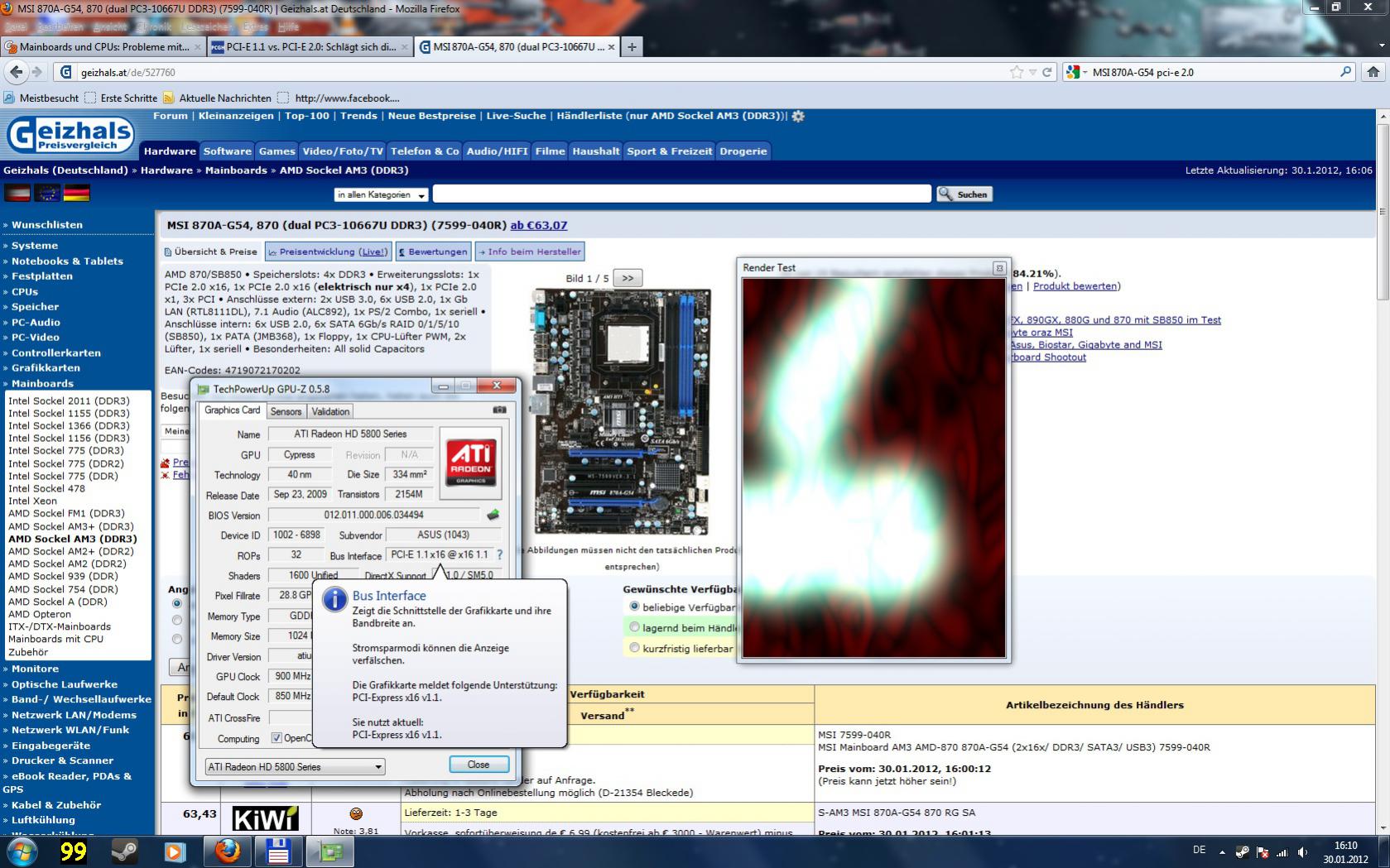Switch to the Sensors tab in GPU-Z
Screen dimensions: 1390x868
click(x=286, y=411)
